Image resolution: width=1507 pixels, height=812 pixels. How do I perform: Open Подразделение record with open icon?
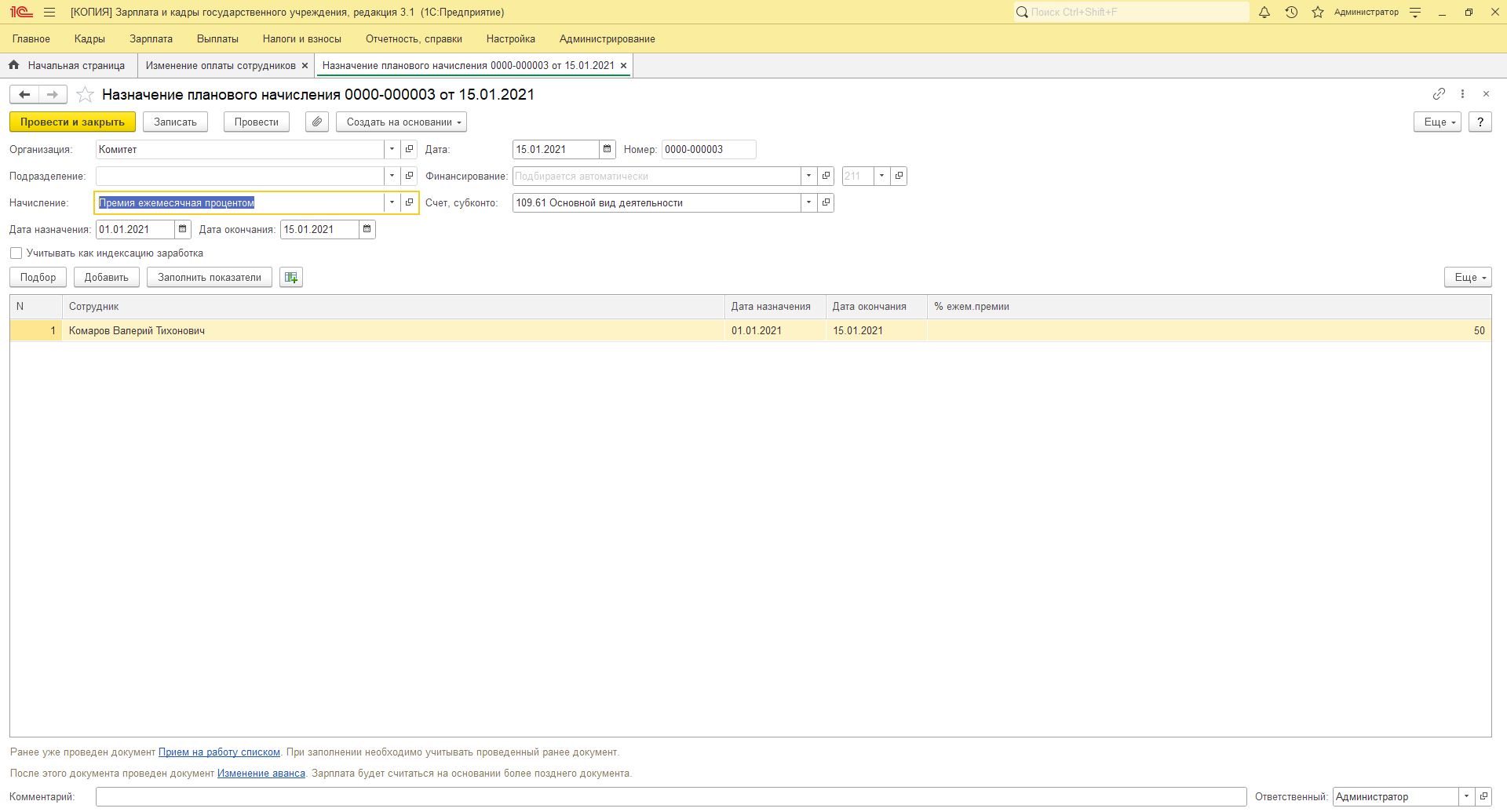tap(409, 176)
